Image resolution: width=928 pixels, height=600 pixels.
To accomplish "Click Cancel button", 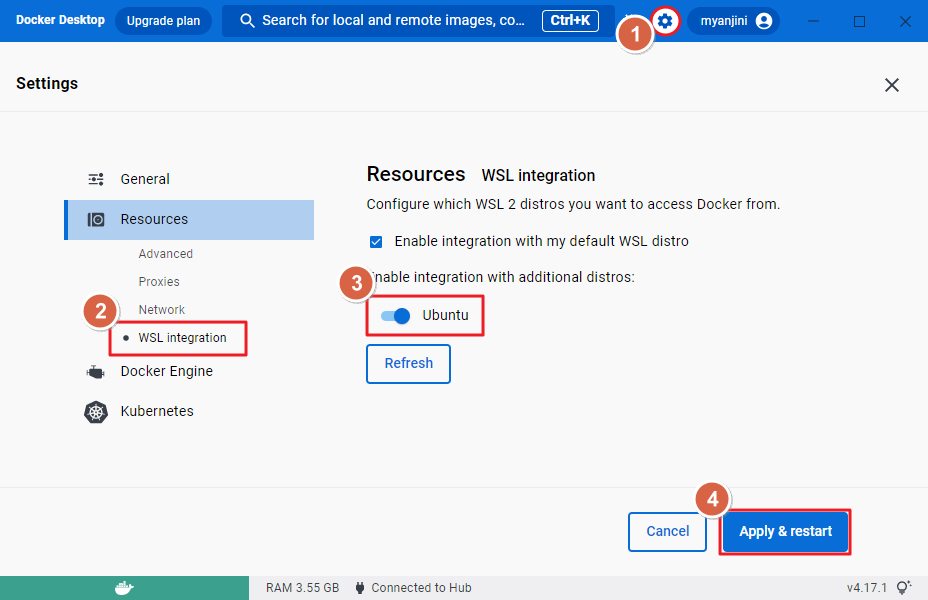I will coord(668,531).
